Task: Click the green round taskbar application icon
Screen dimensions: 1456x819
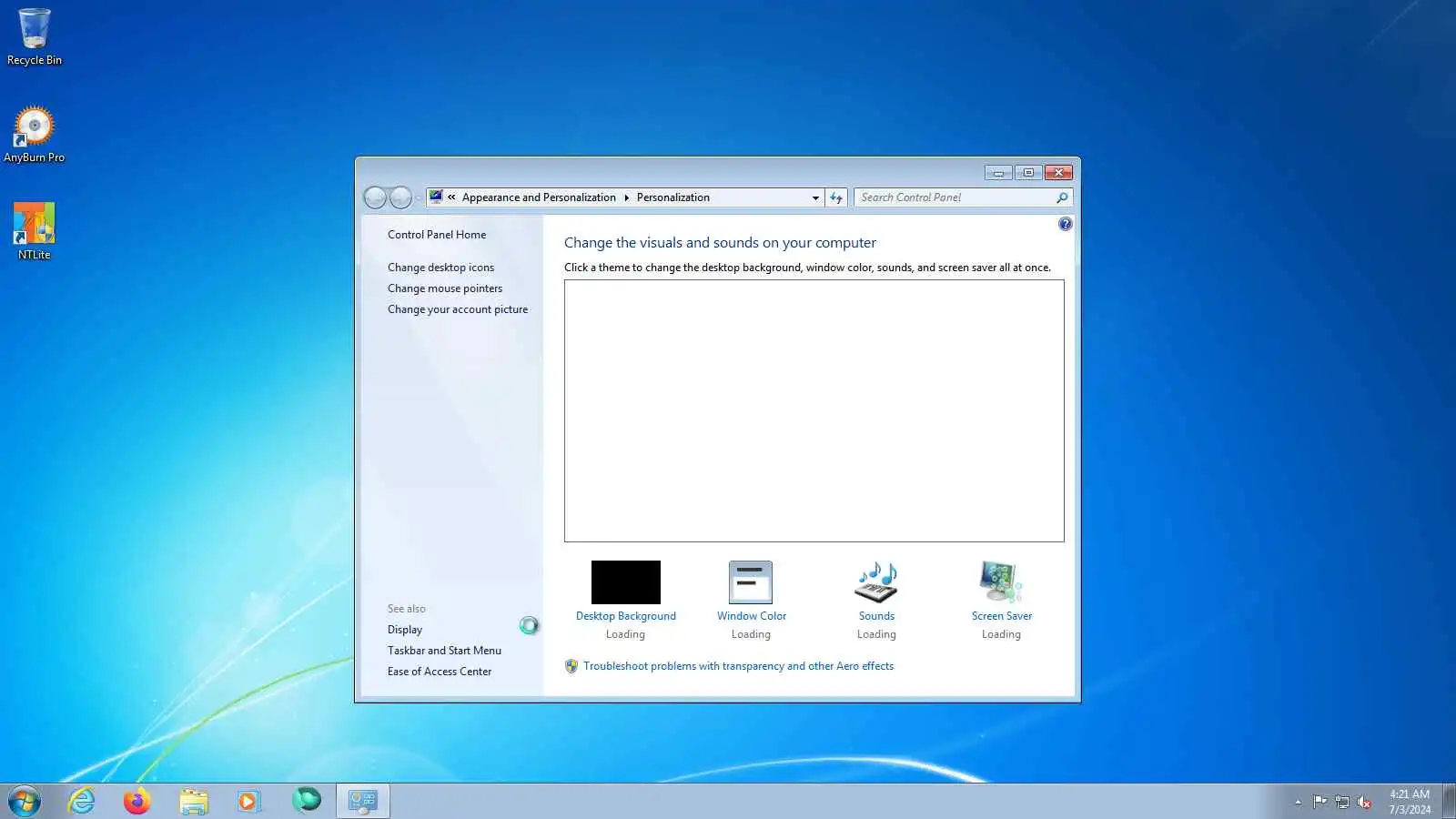Action: [306, 801]
